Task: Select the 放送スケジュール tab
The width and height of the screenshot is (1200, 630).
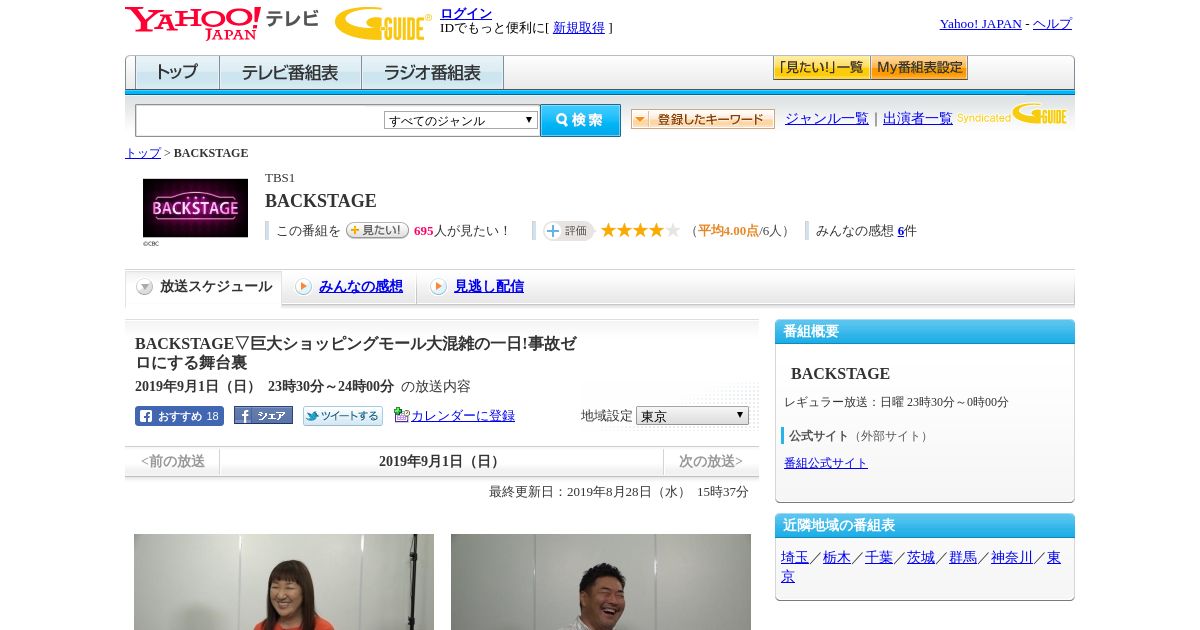Action: 204,287
